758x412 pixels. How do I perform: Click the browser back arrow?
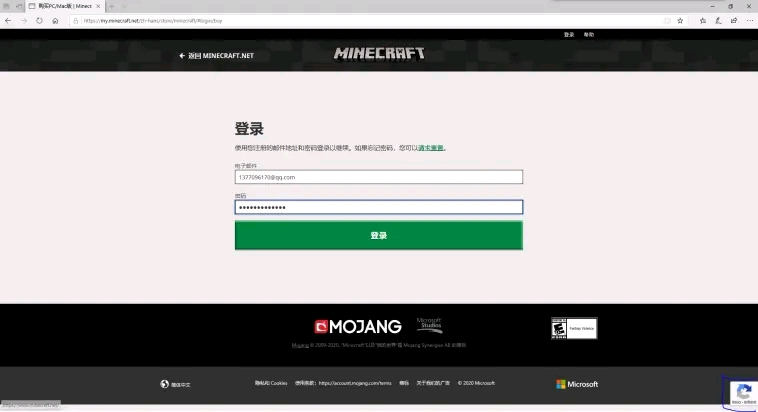coord(8,21)
